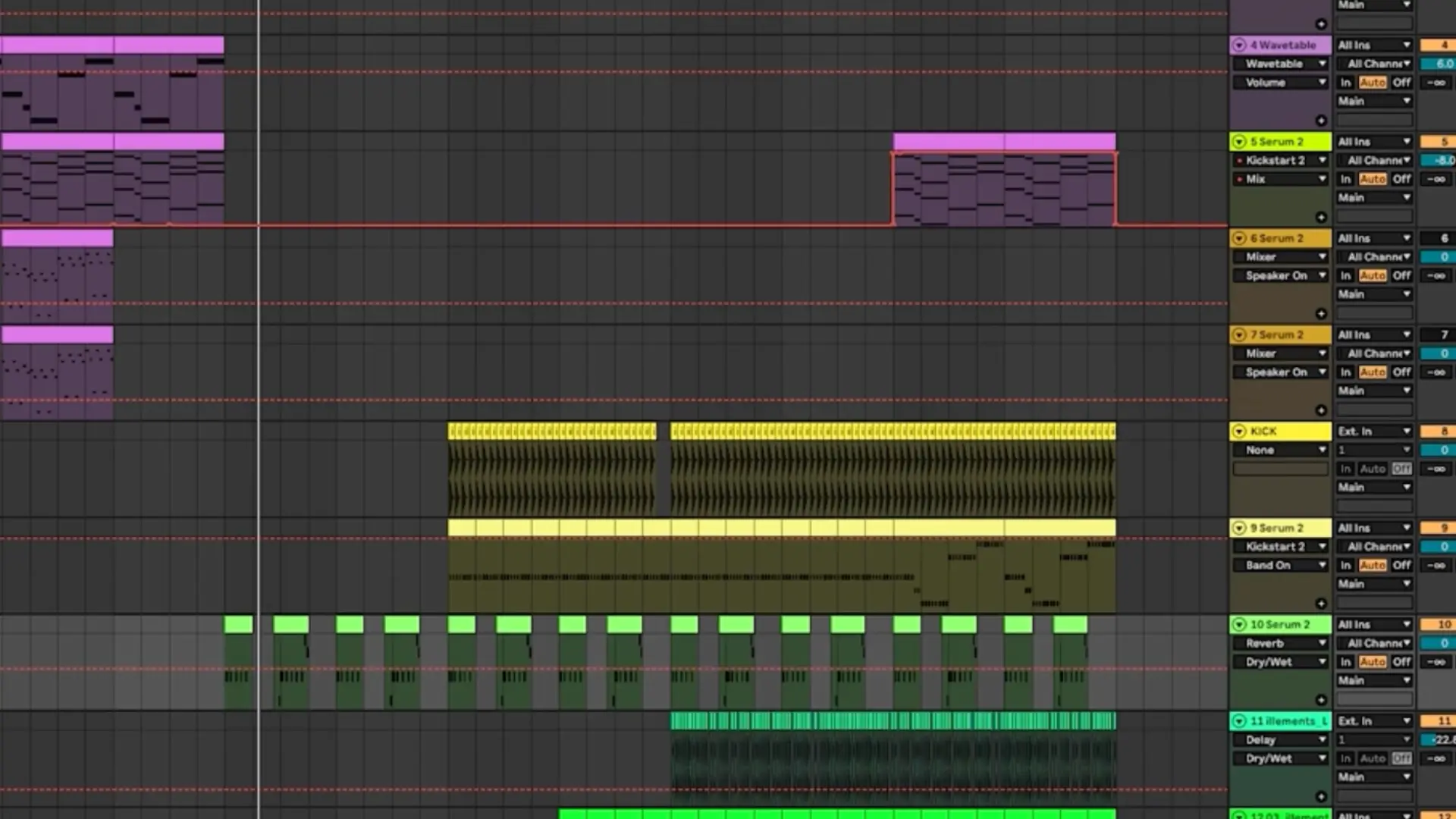Open Kickstart 2 device dropdown on track 5

(x=1281, y=160)
